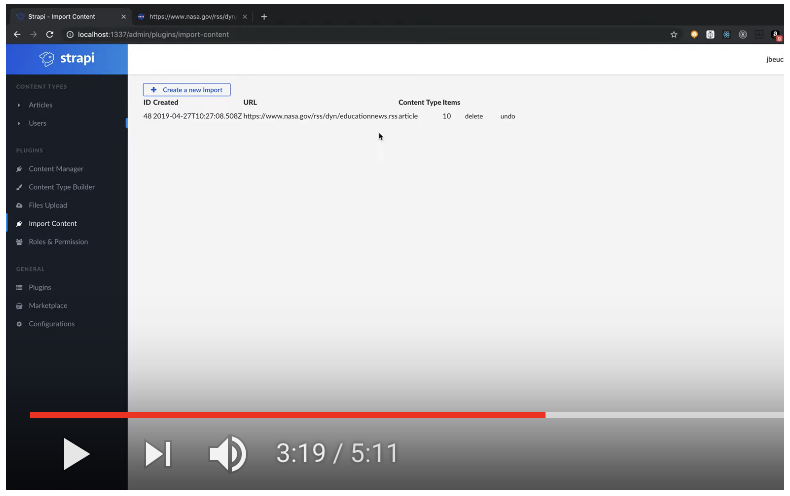Open the Content Manager plugin
This screenshot has height=496, width=790.
point(55,169)
